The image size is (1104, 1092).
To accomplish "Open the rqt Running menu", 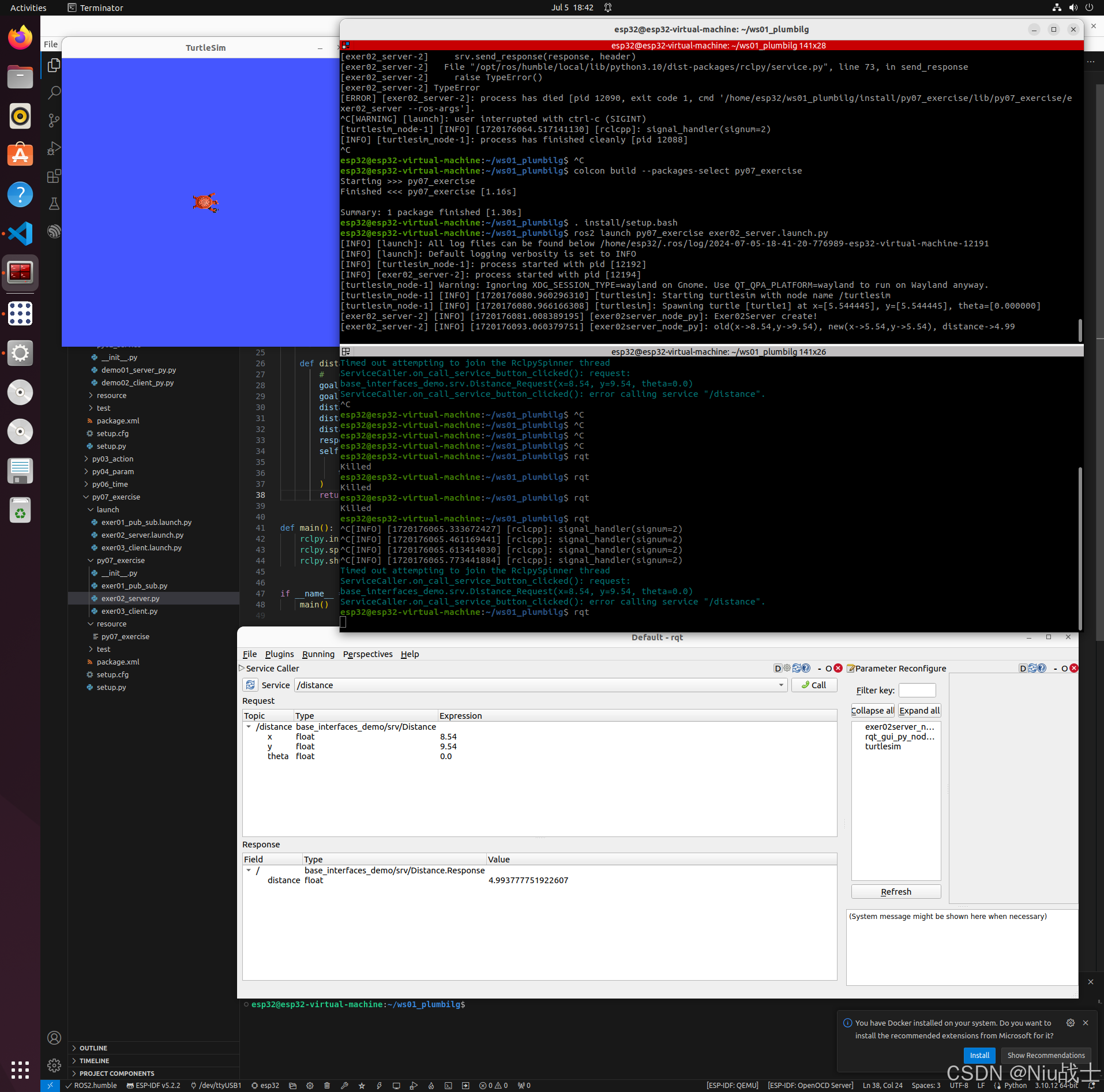I will click(318, 654).
